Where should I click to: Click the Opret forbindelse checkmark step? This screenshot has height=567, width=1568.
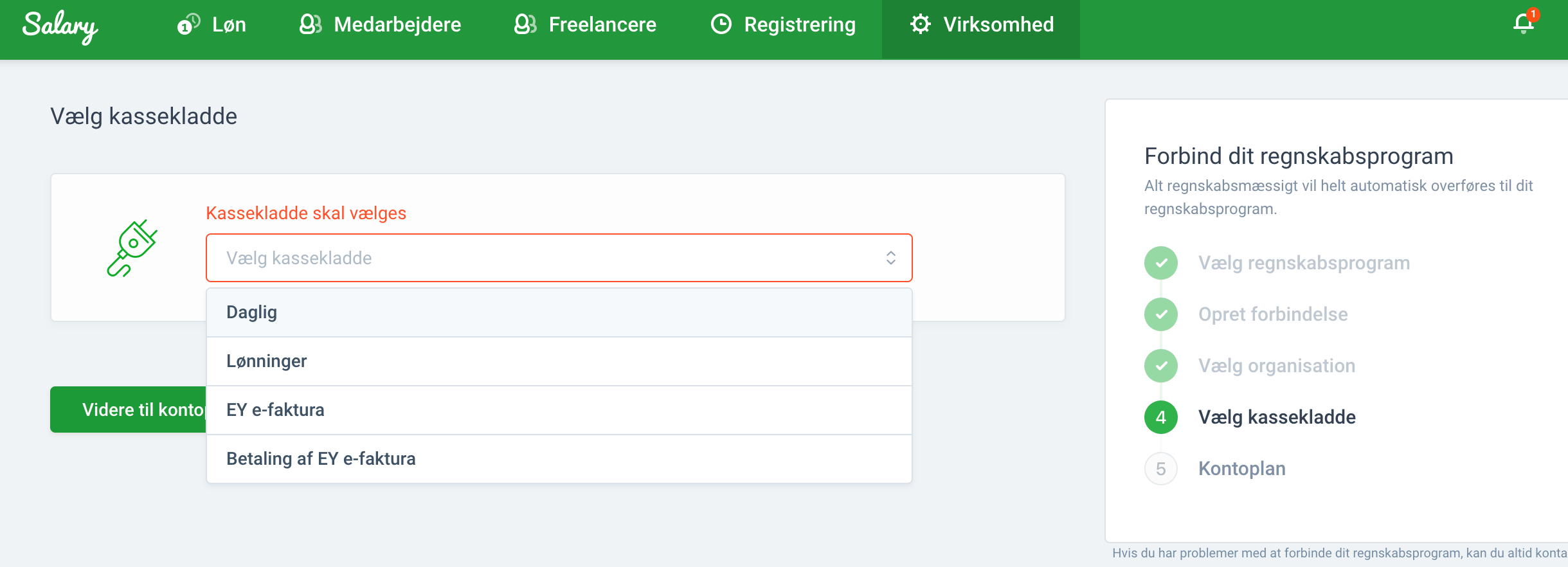click(1161, 314)
